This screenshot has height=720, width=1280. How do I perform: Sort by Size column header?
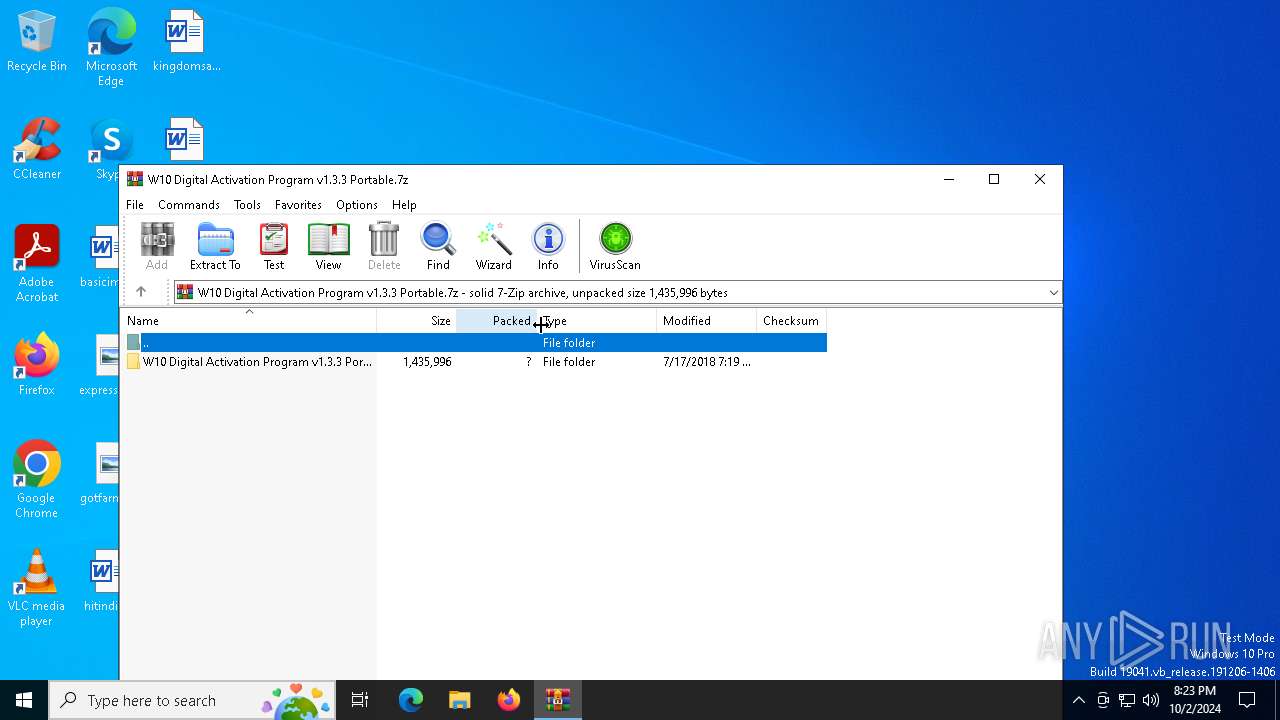pos(416,321)
